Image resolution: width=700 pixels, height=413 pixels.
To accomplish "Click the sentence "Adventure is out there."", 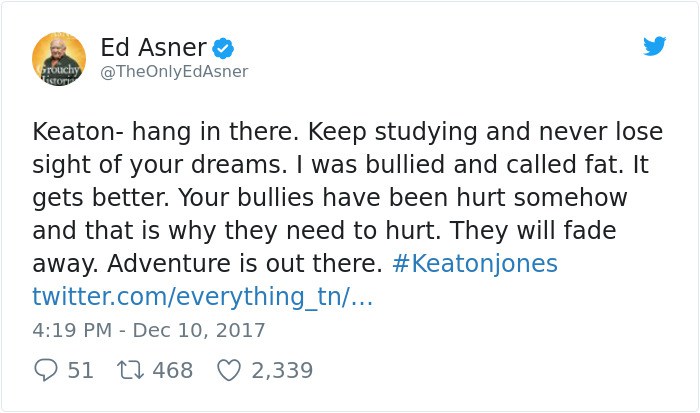I will tap(245, 263).
